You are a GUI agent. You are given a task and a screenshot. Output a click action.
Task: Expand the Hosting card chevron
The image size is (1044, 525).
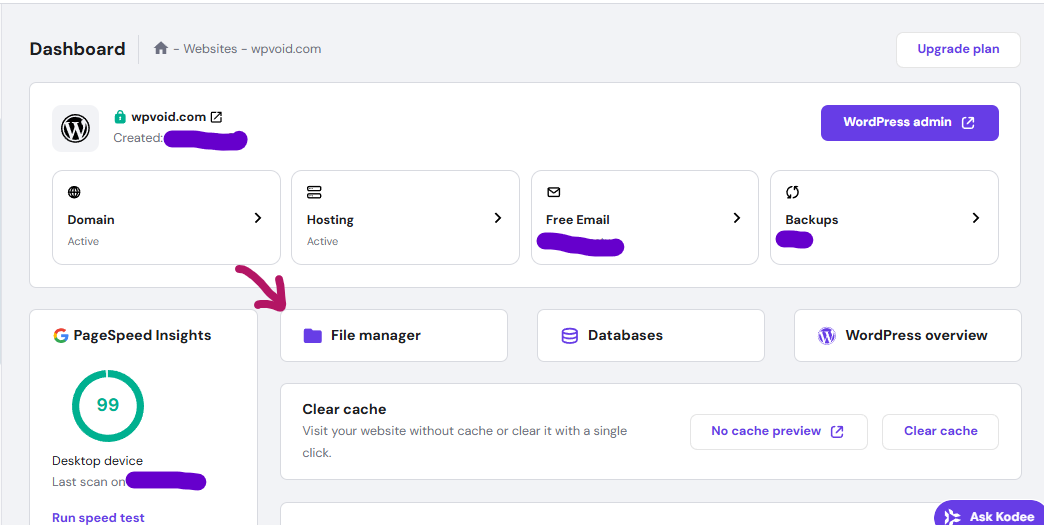(x=497, y=218)
